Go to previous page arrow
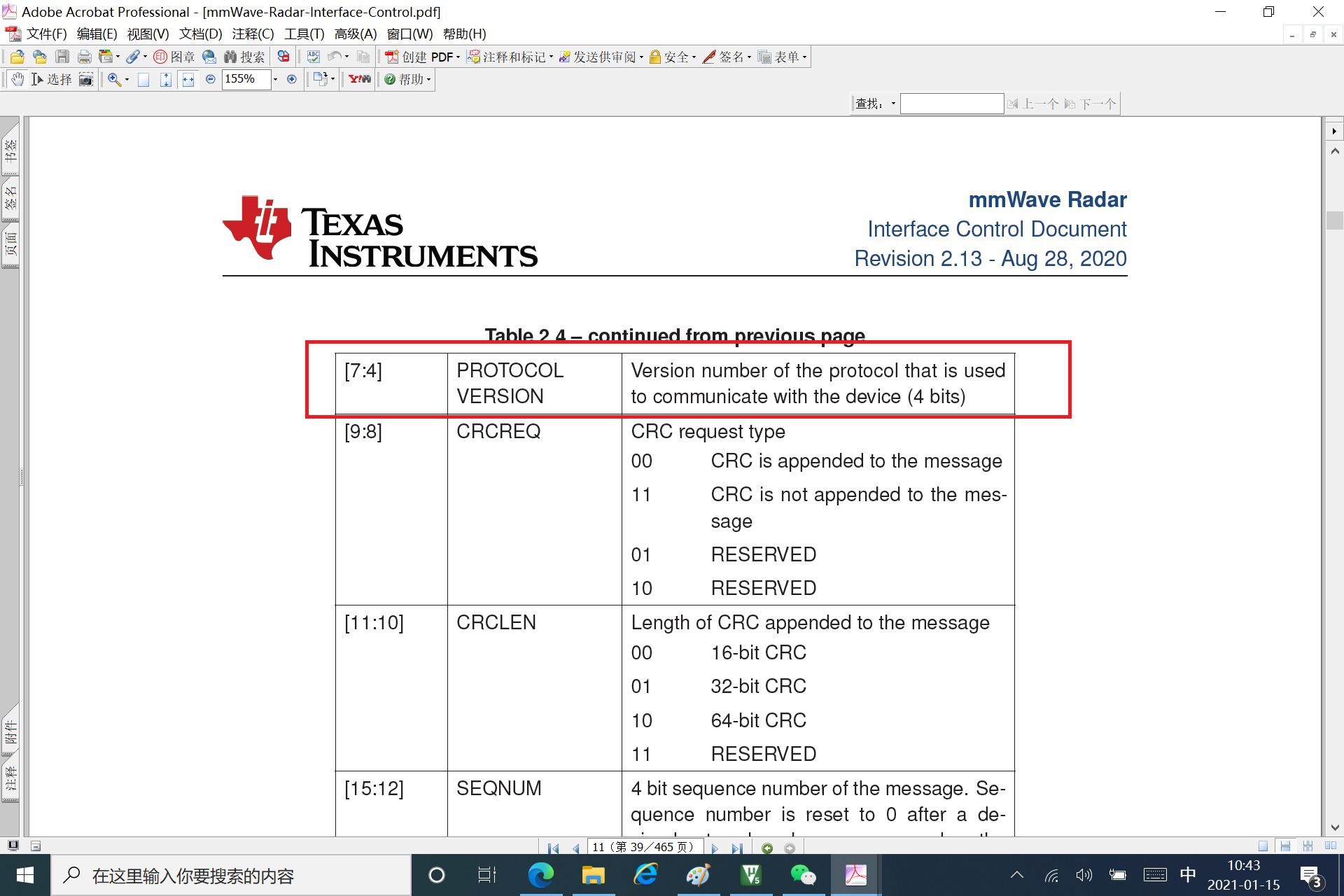The width and height of the screenshot is (1344, 896). [576, 848]
